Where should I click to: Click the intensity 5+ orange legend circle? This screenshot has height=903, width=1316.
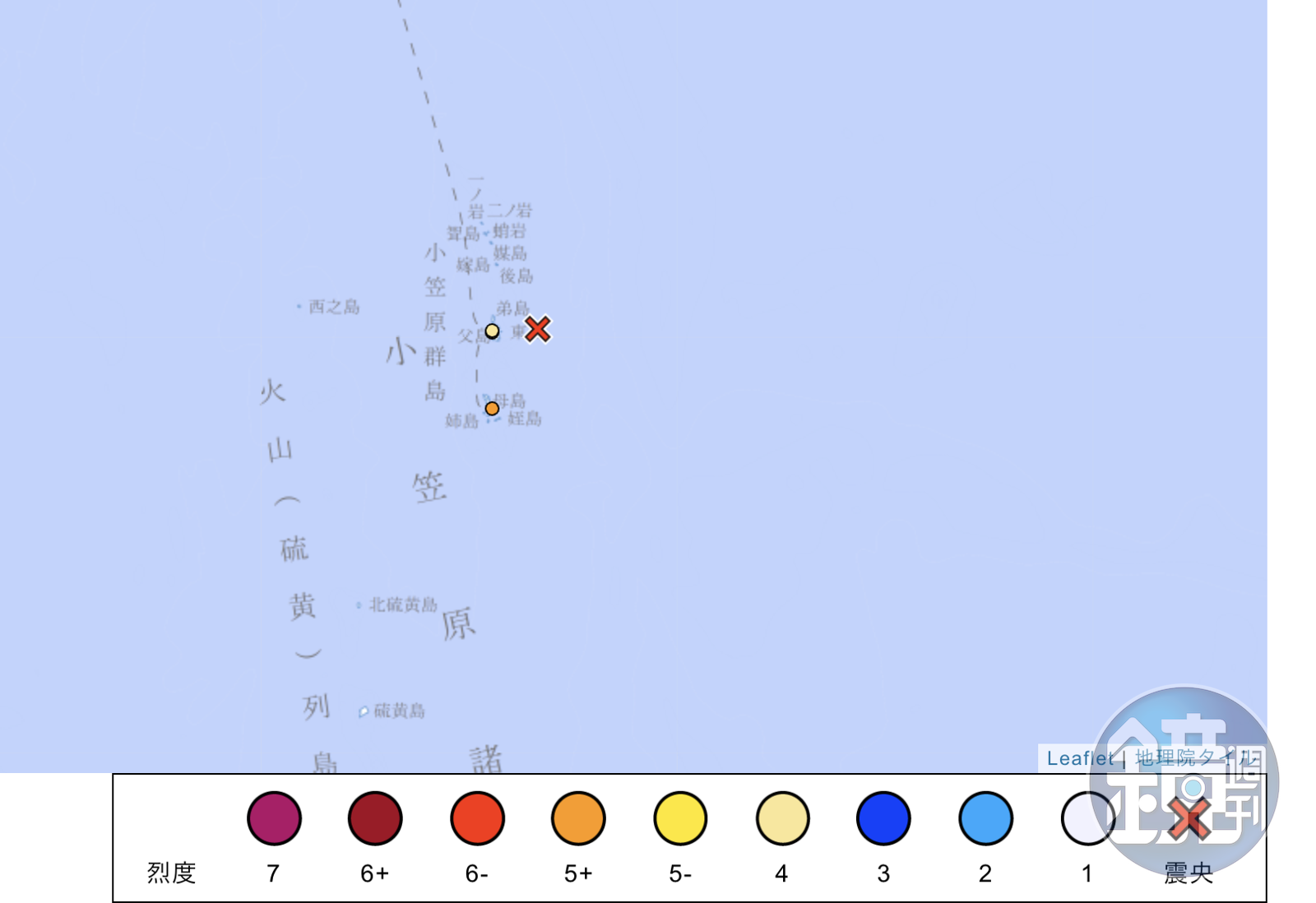(x=578, y=818)
